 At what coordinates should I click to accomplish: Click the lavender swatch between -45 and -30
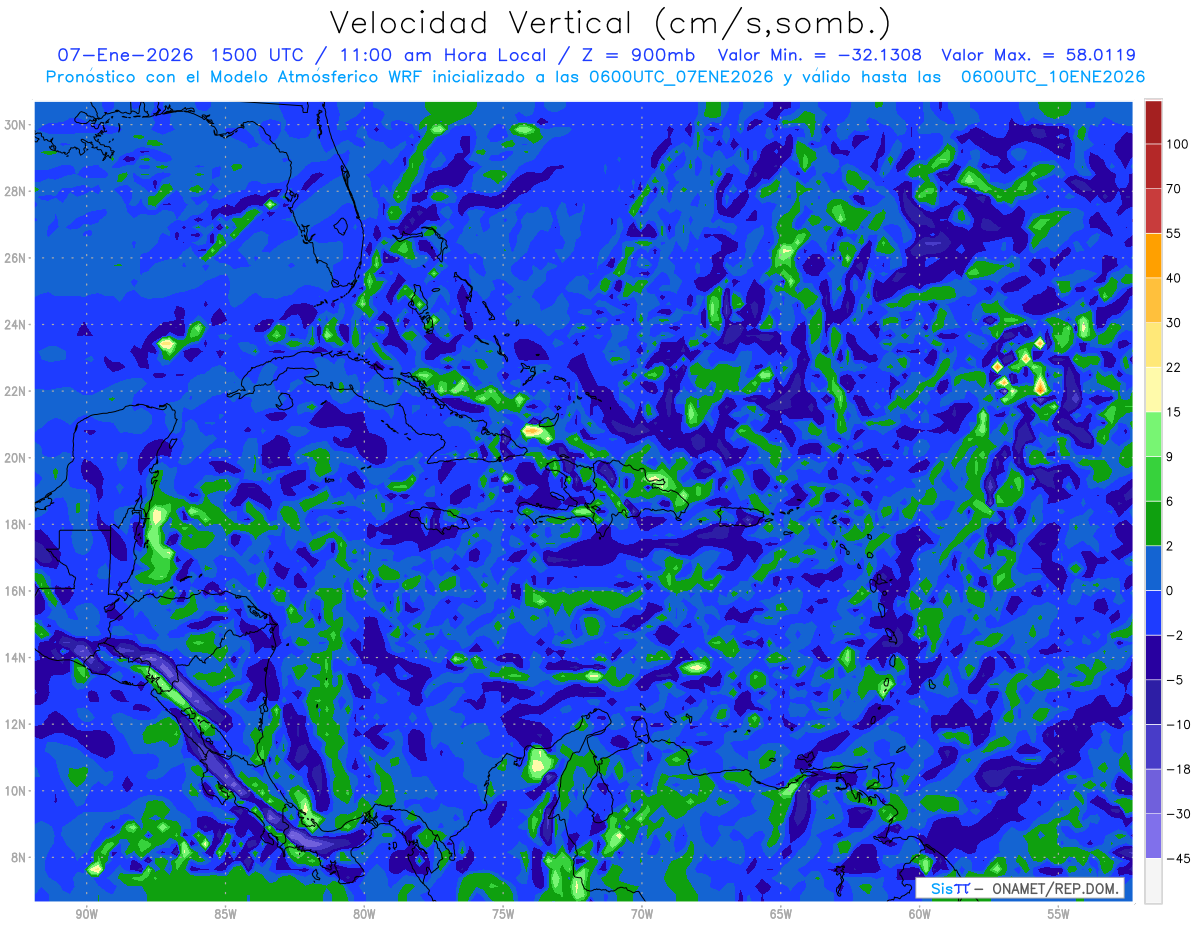1153,835
